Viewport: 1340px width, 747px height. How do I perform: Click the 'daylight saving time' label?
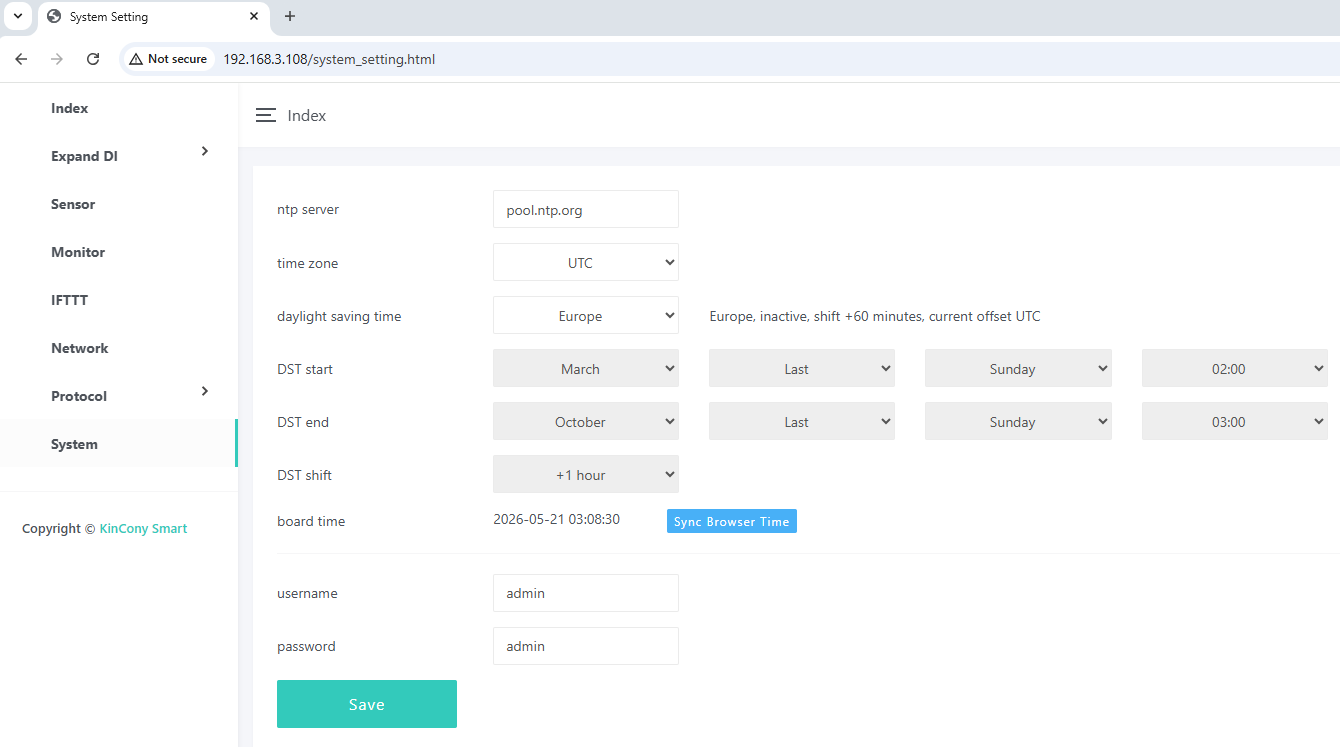click(339, 316)
